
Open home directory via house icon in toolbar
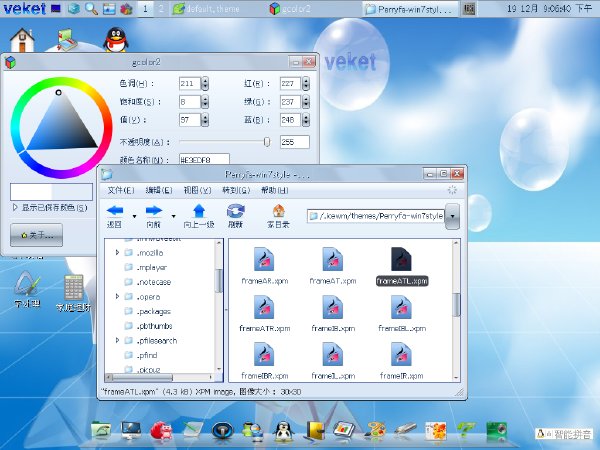tap(278, 211)
